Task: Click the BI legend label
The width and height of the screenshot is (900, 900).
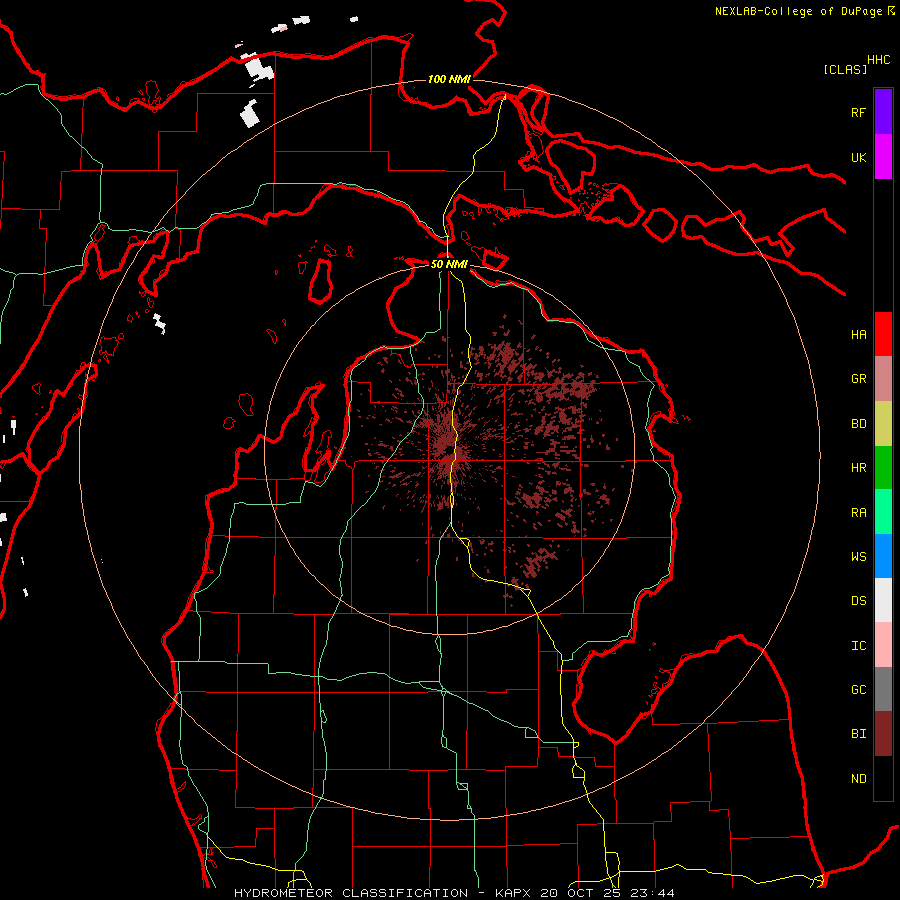Action: (x=858, y=734)
